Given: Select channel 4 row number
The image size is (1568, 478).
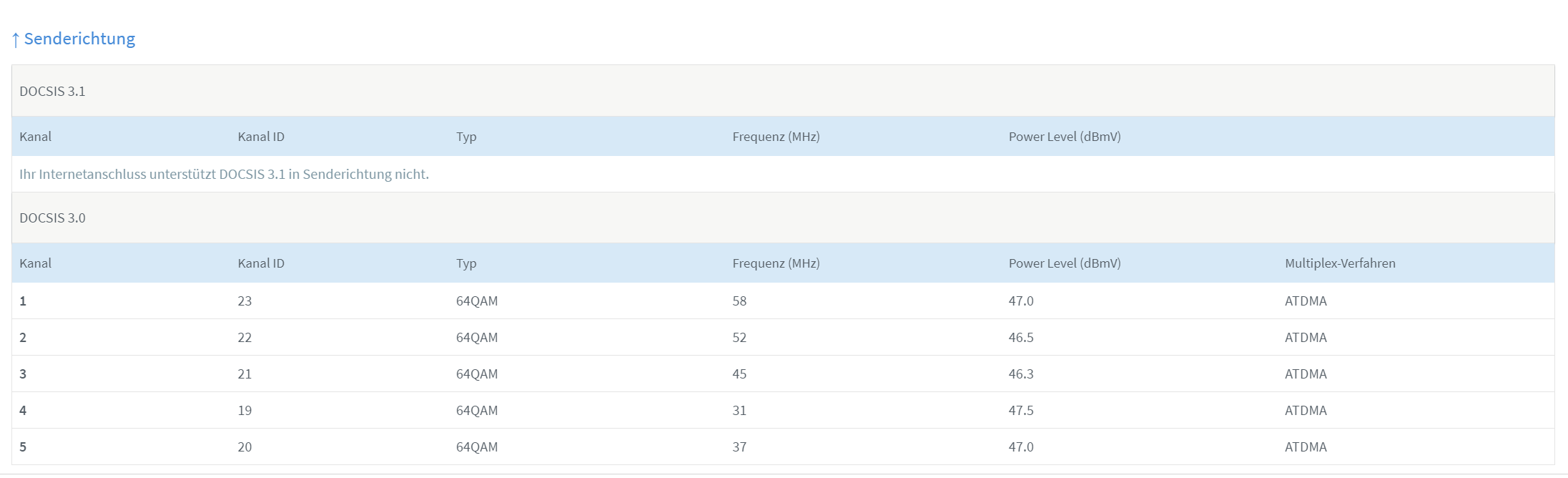Looking at the screenshot, I should pyautogui.click(x=23, y=411).
